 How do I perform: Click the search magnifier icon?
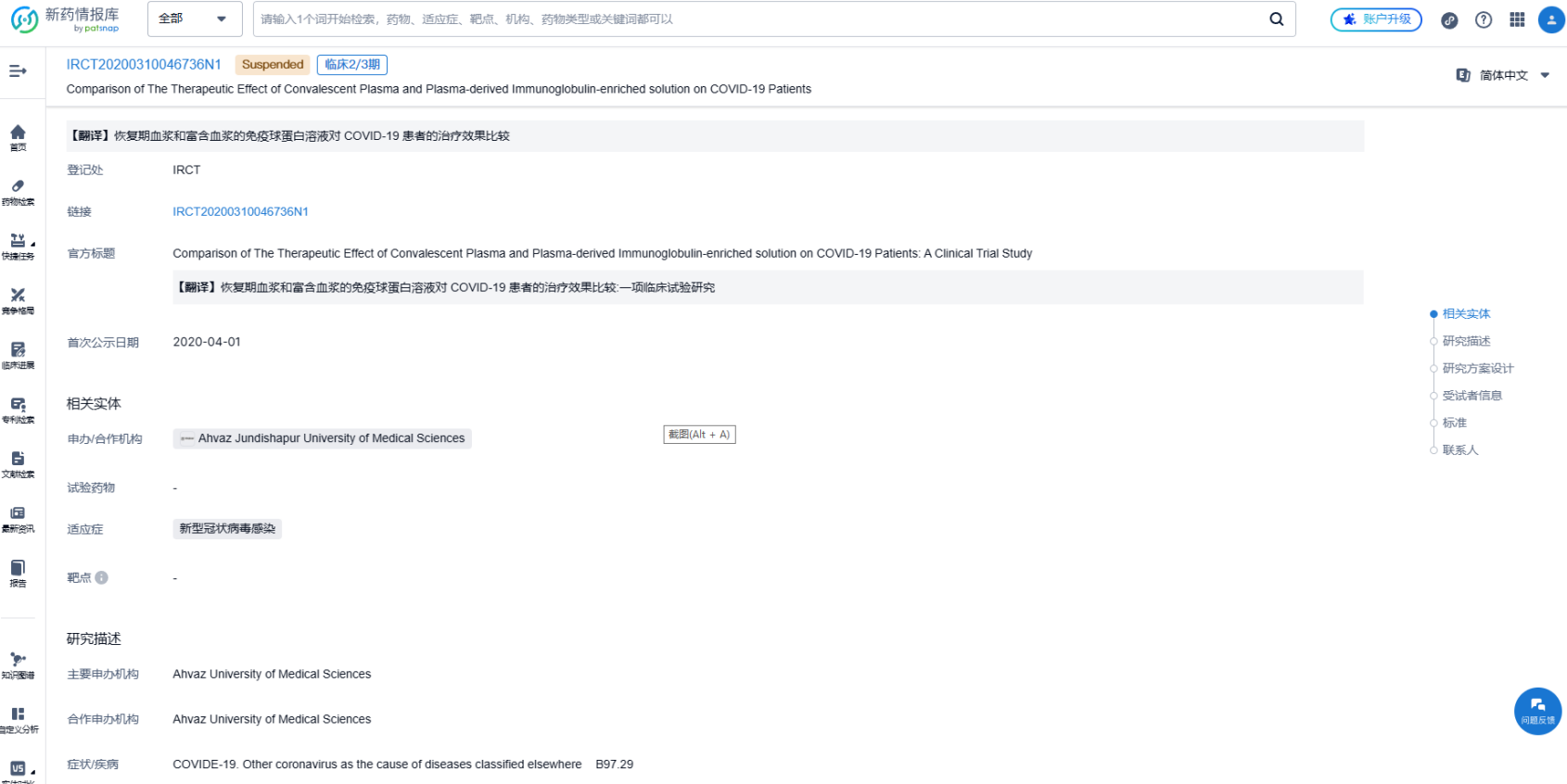tap(1276, 19)
